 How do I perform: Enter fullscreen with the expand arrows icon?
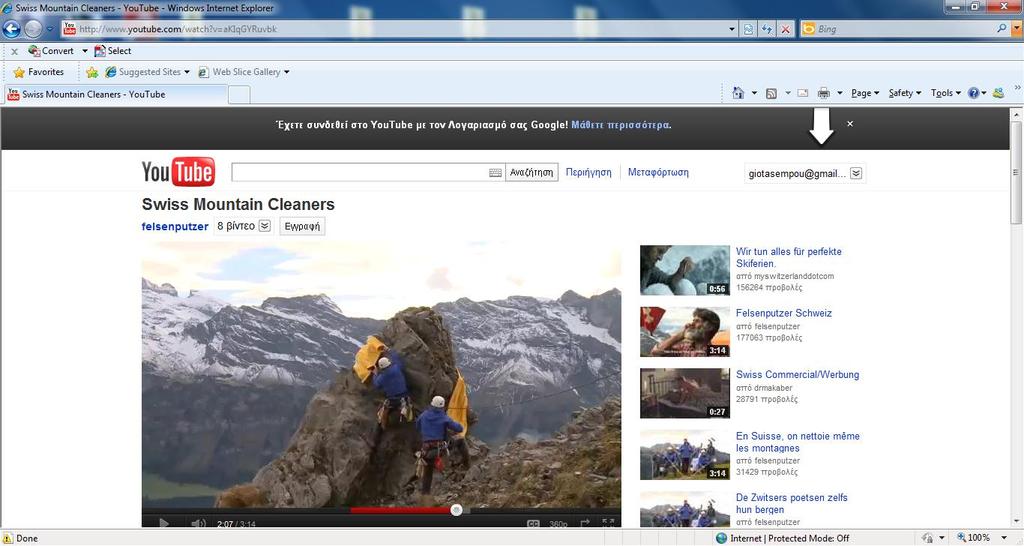click(x=608, y=523)
